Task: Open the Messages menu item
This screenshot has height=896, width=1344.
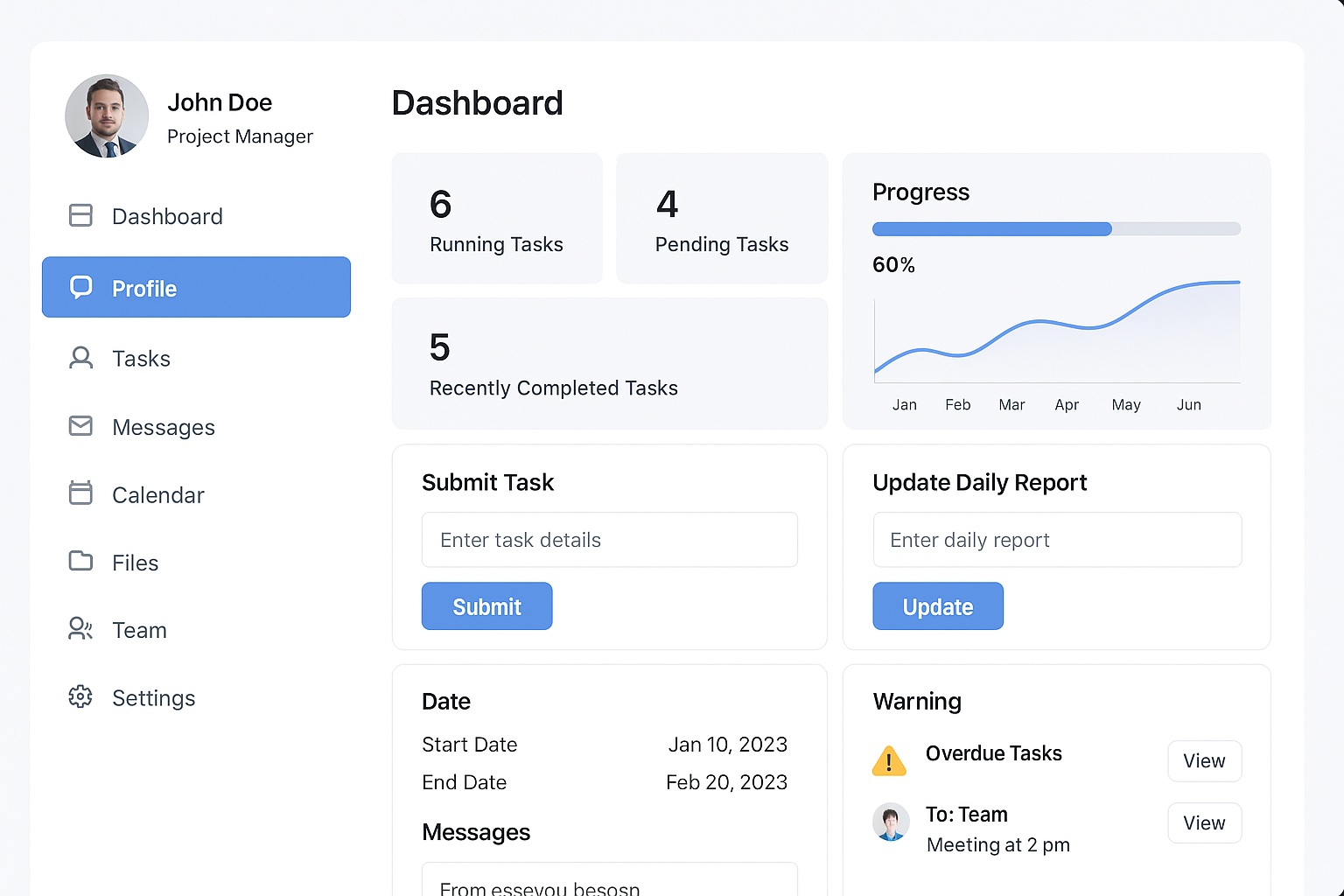Action: pos(163,427)
